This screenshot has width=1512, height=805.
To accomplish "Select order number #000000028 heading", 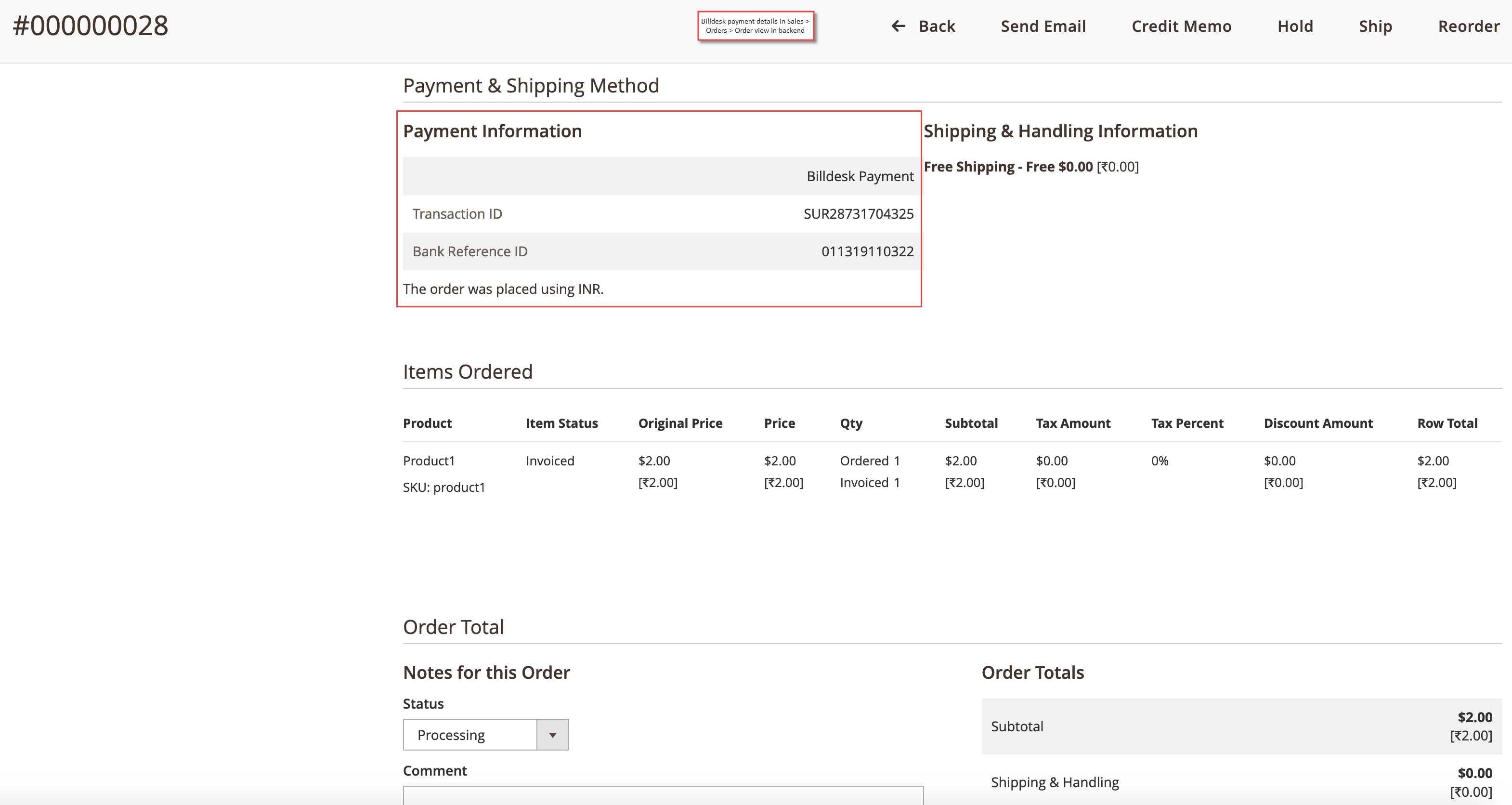I will [91, 25].
